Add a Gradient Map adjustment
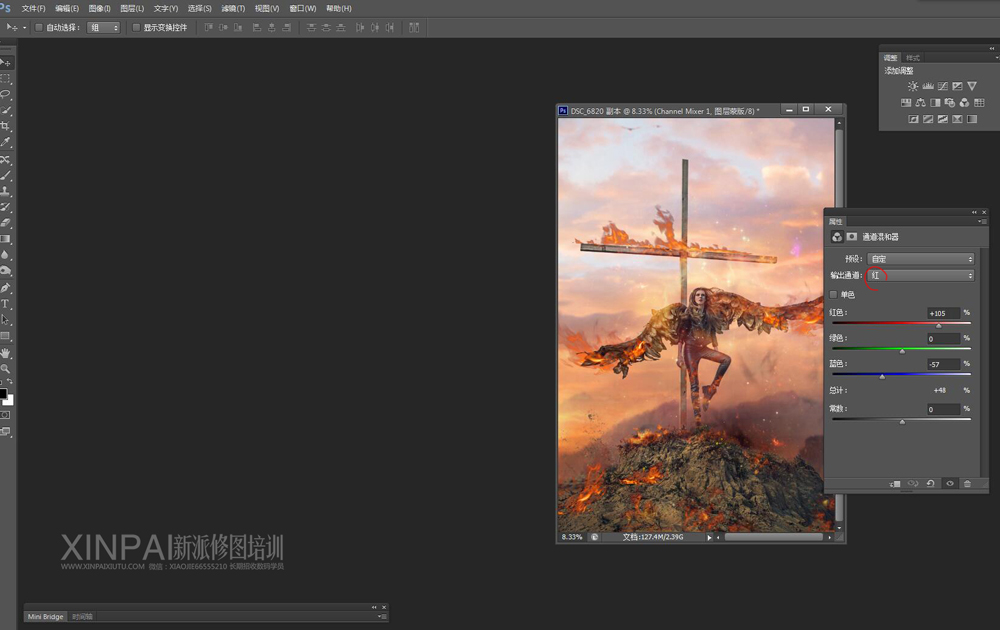 pyautogui.click(x=972, y=119)
